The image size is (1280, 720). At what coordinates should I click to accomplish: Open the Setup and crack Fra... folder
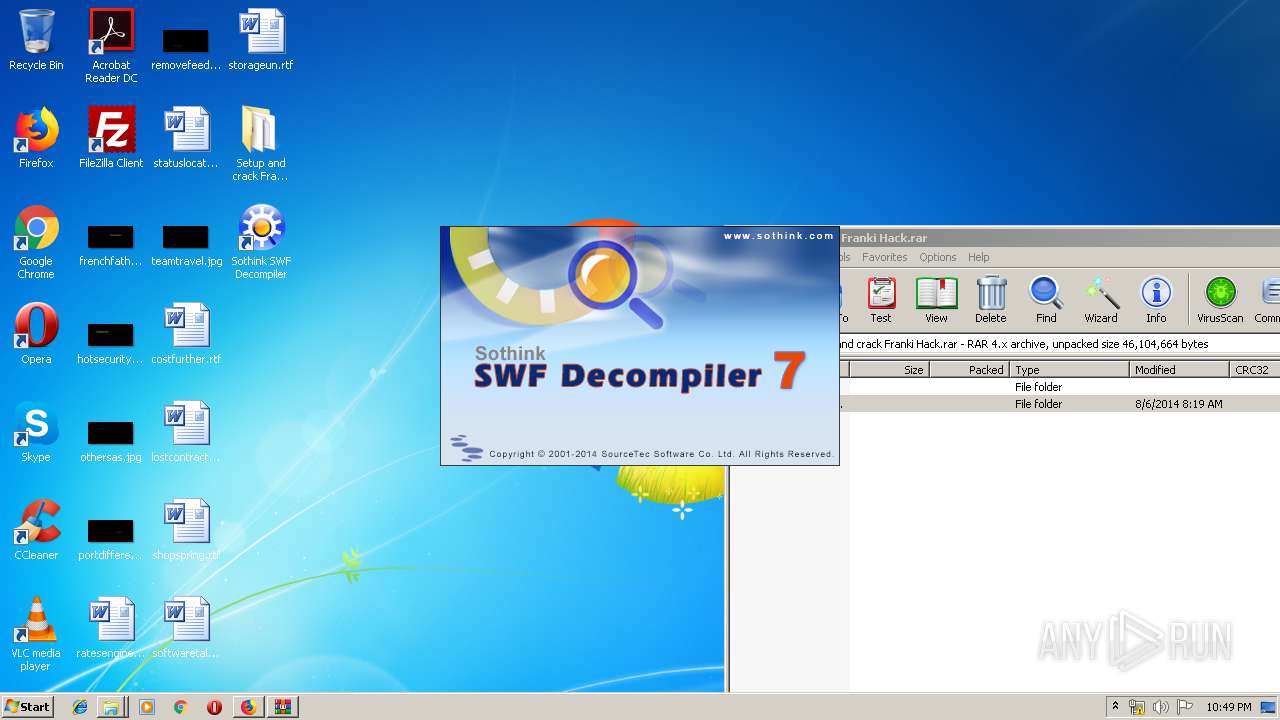(260, 144)
